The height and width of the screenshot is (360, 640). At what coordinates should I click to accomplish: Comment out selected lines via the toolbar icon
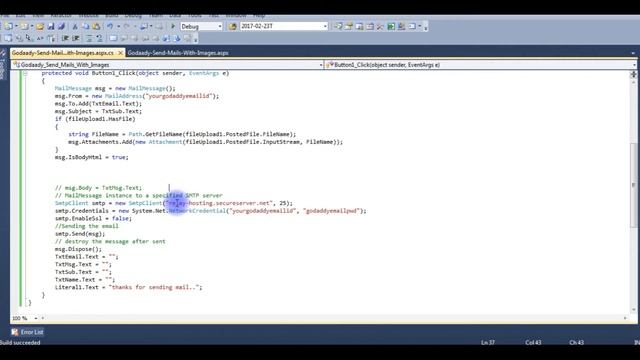[x=89, y=38]
